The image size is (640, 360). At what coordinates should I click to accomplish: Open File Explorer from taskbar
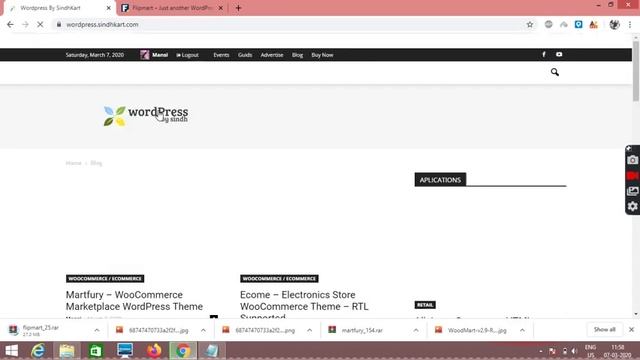click(67, 351)
